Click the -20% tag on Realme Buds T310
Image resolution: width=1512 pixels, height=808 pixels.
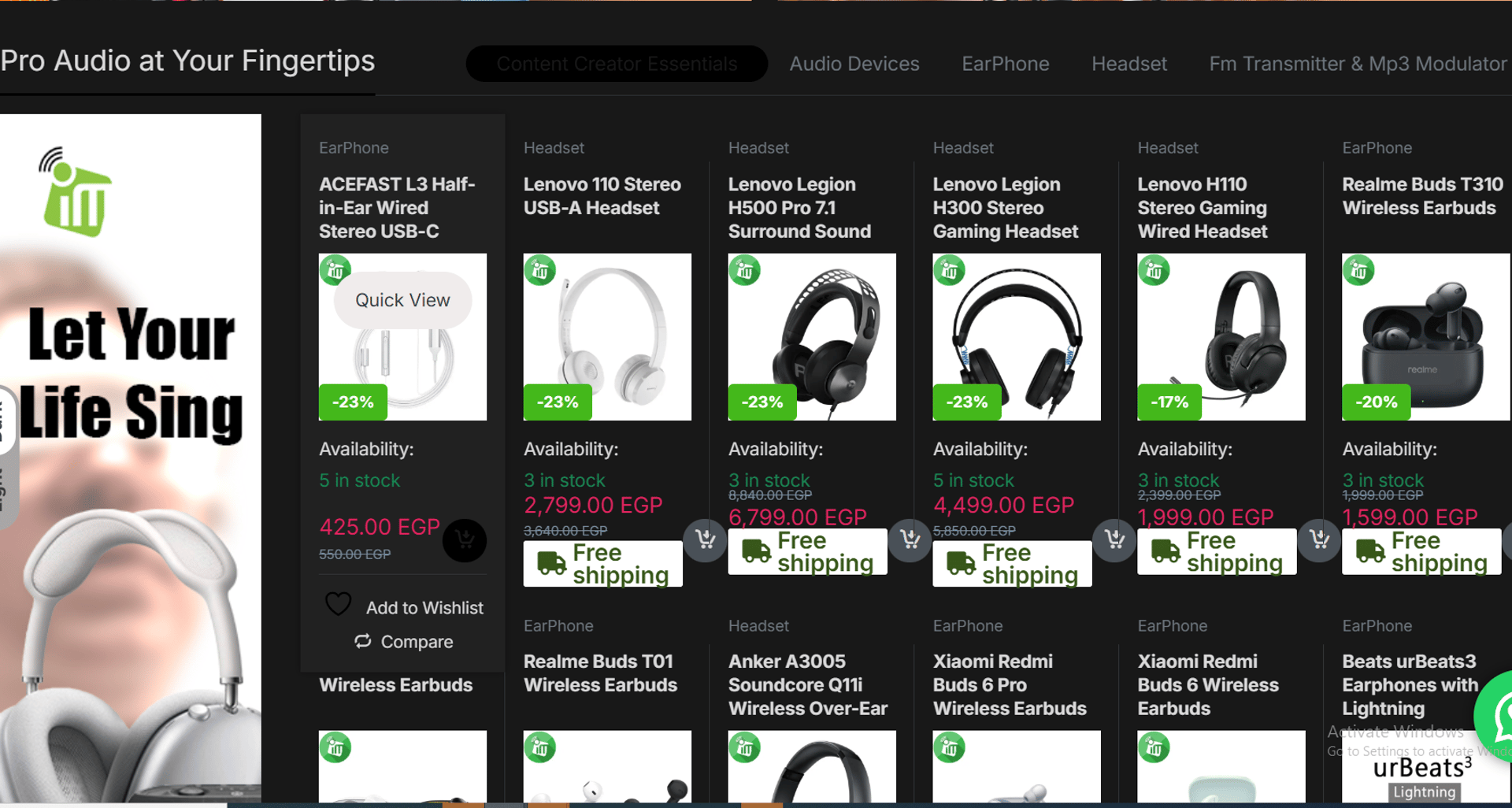click(1377, 402)
